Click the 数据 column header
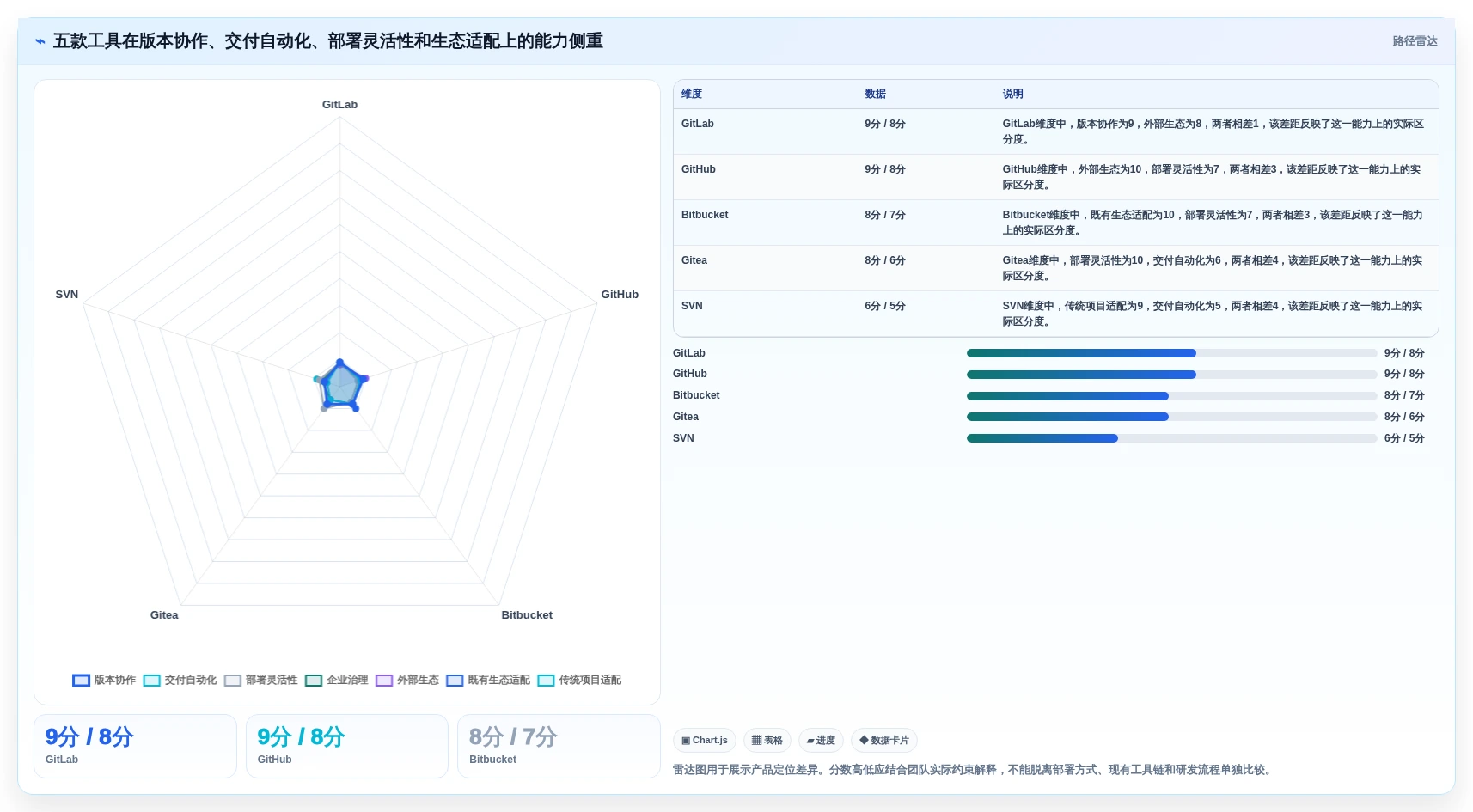The image size is (1473, 812). 875,94
